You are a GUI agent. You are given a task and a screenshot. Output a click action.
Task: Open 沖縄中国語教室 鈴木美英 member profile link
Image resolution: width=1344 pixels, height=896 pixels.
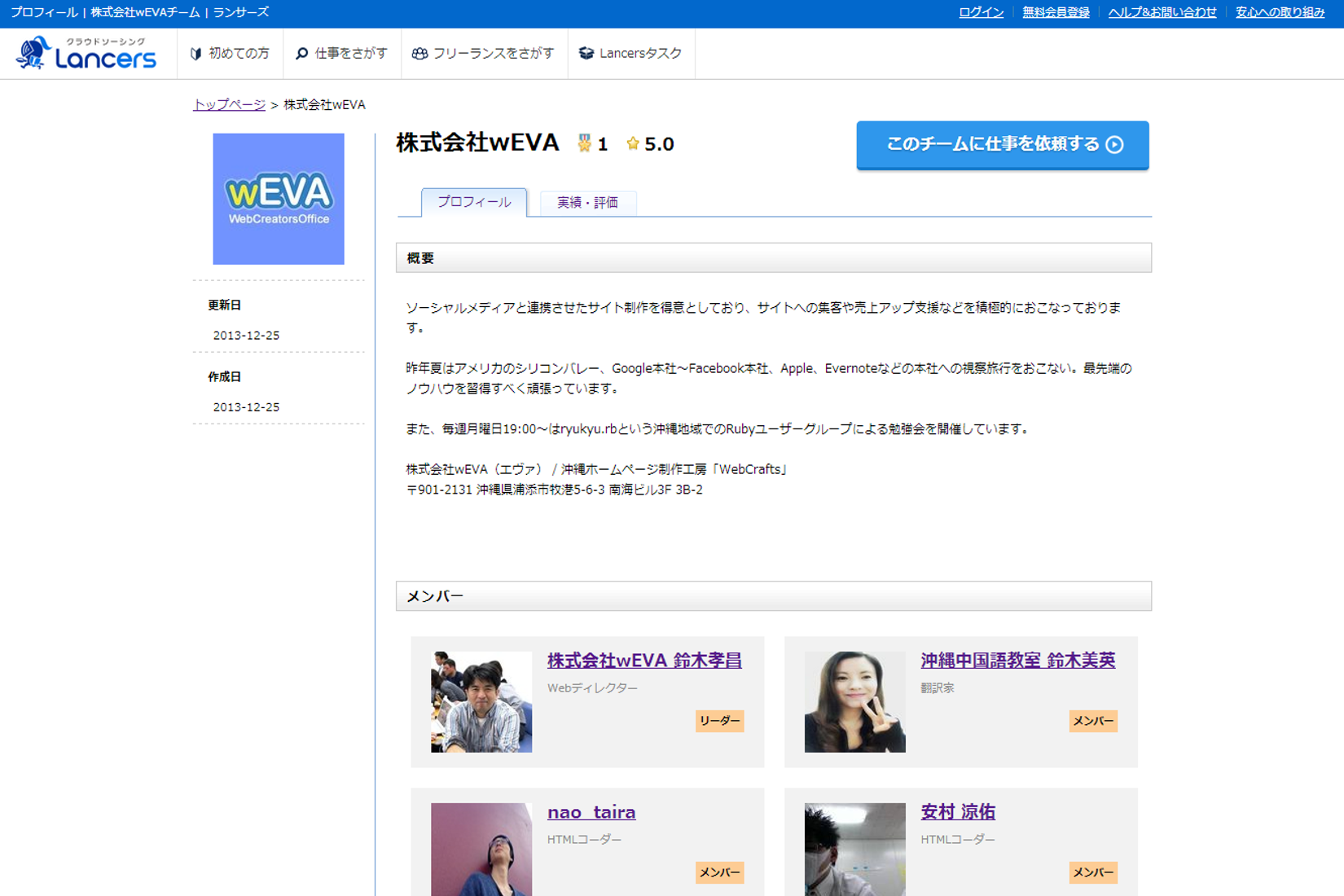[x=1018, y=661]
